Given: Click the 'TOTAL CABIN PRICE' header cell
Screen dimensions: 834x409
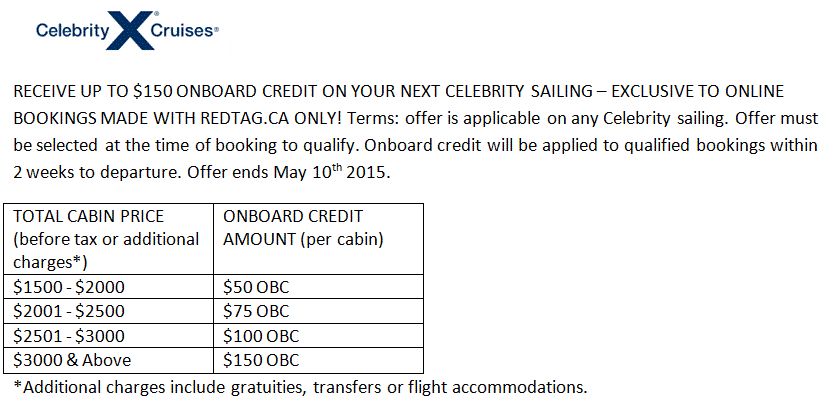Looking at the screenshot, I should pos(108,239).
